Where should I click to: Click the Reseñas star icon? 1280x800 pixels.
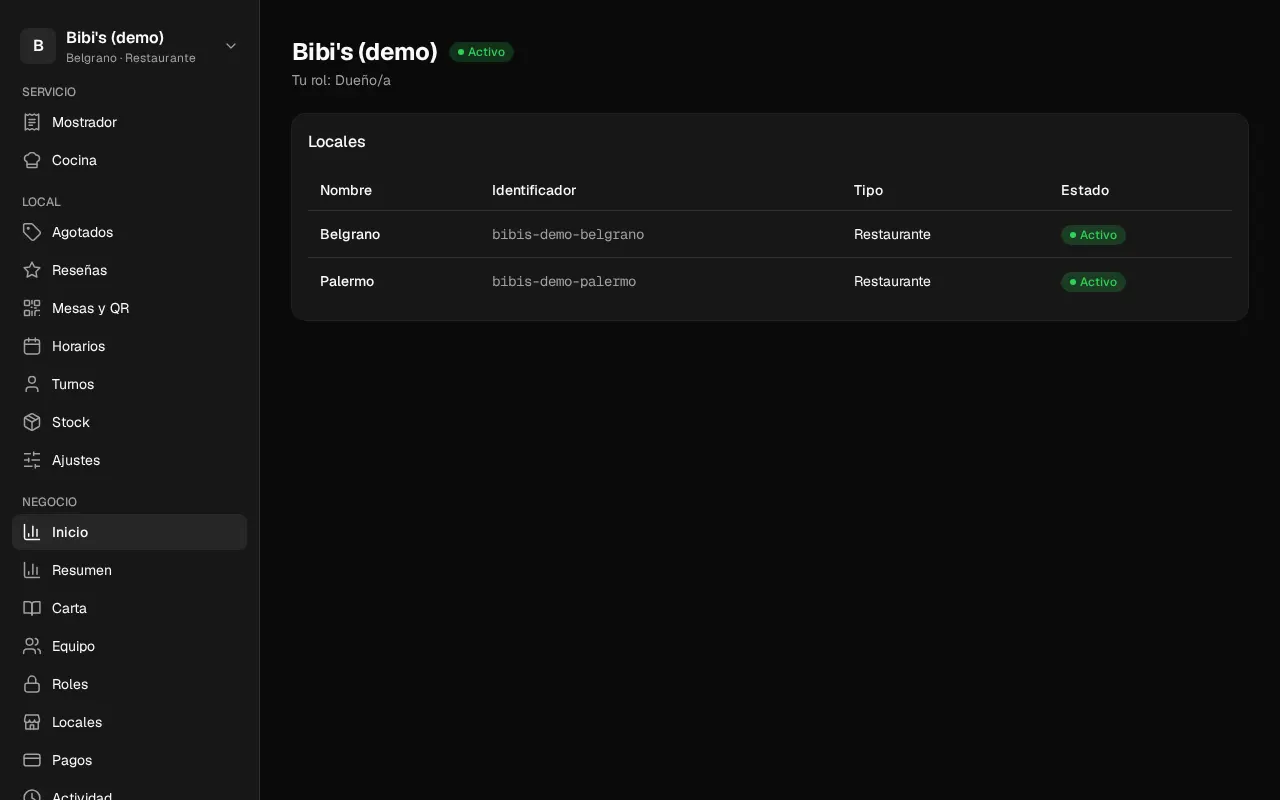click(x=32, y=270)
